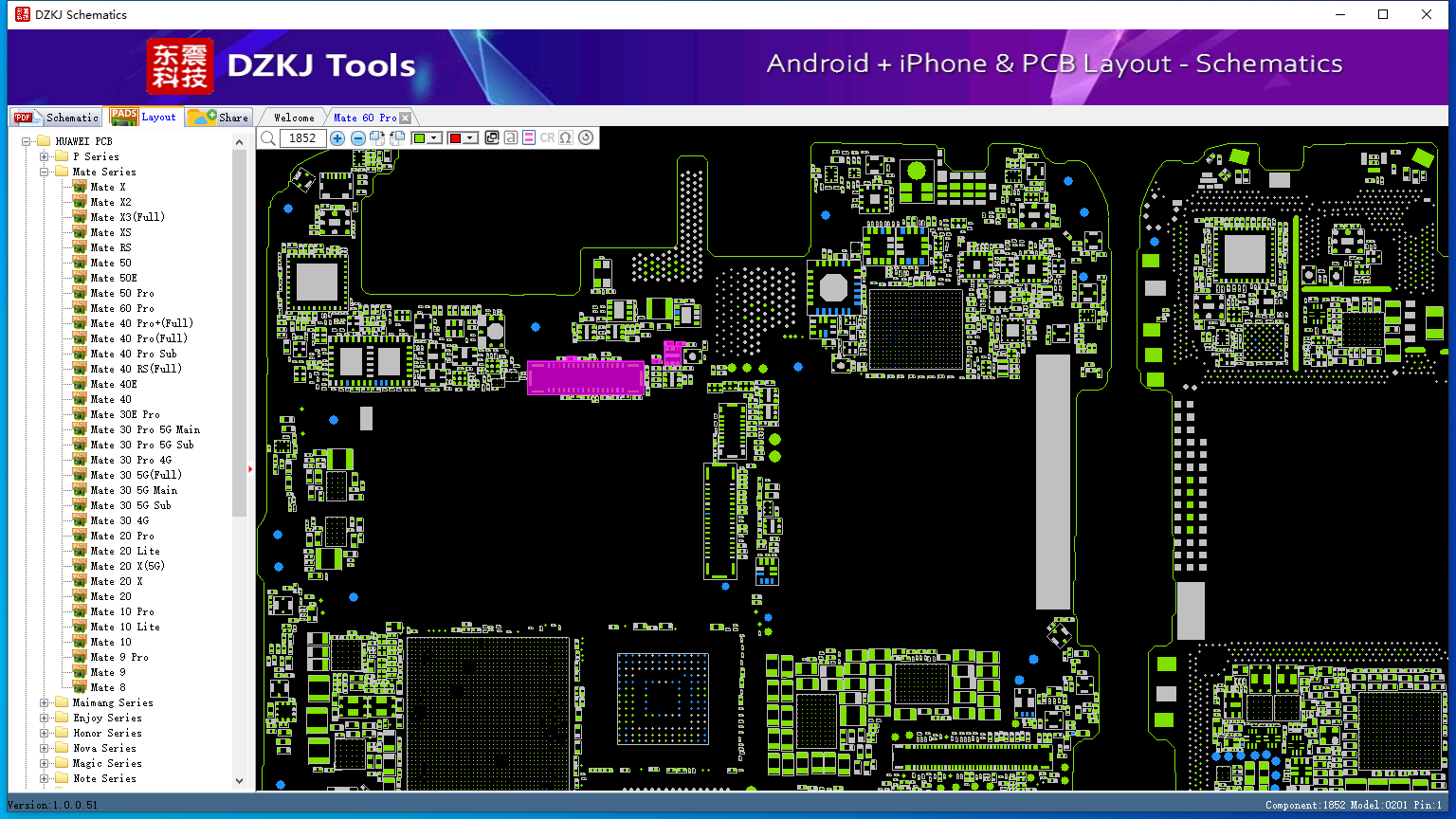1456x819 pixels.
Task: Click the Mate 8 PADS file icon
Action: pyautogui.click(x=80, y=687)
